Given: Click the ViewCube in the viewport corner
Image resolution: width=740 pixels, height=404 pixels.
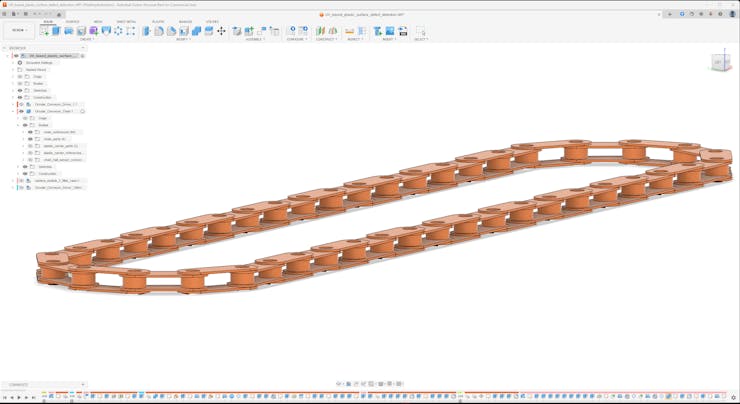Looking at the screenshot, I should [x=718, y=62].
